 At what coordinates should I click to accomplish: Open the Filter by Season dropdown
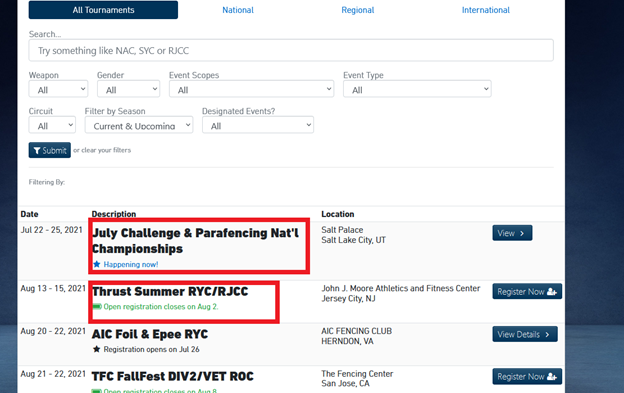click(139, 125)
